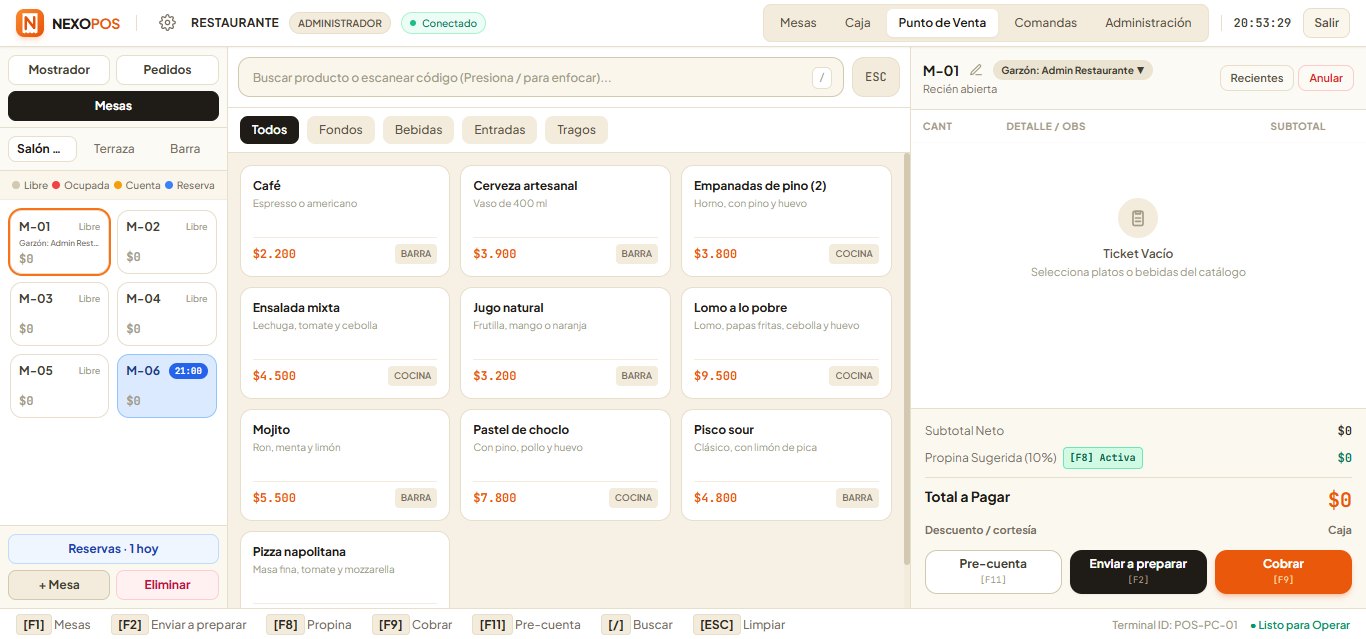
Task: Add Café to the ticket
Action: [x=345, y=221]
